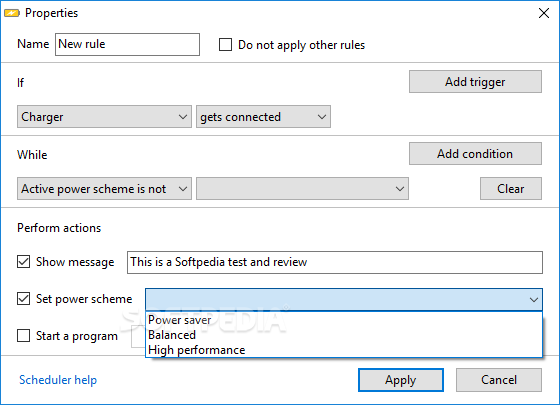
Task: Click the Clear button
Action: (511, 189)
